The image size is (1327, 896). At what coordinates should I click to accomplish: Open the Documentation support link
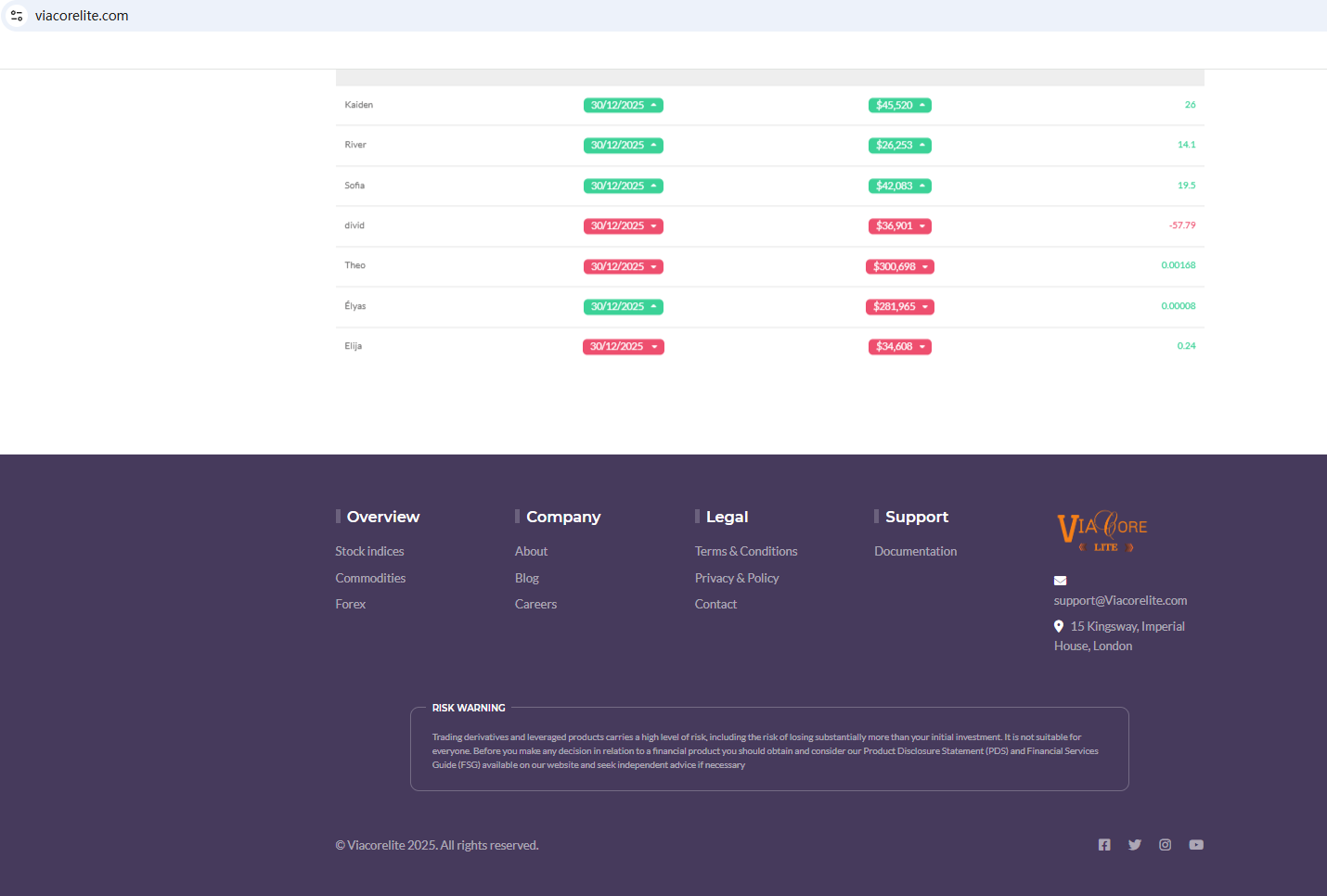click(x=915, y=551)
